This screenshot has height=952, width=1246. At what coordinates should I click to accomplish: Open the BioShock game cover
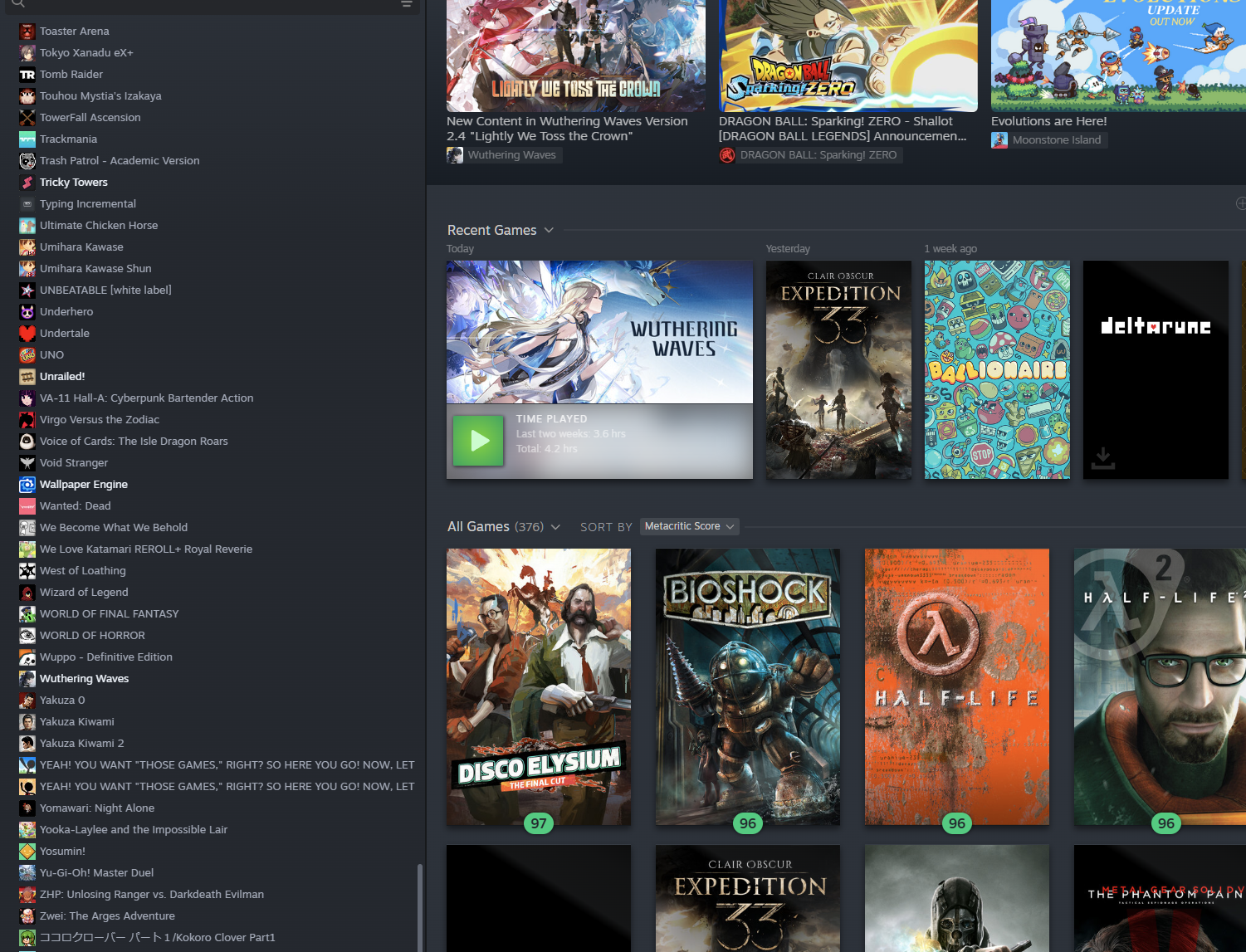click(x=748, y=686)
